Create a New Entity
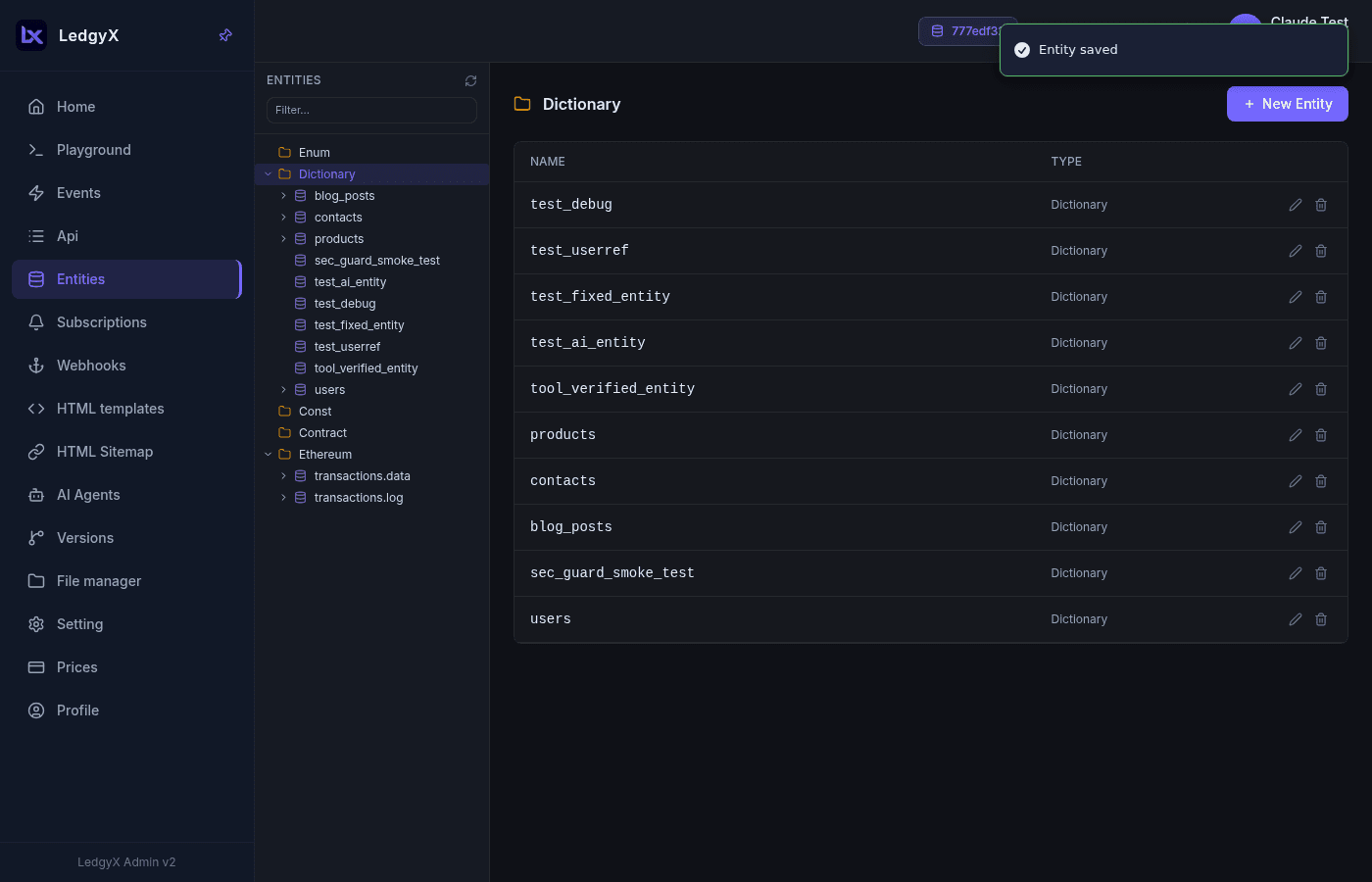The width and height of the screenshot is (1372, 882). pyautogui.click(x=1287, y=104)
